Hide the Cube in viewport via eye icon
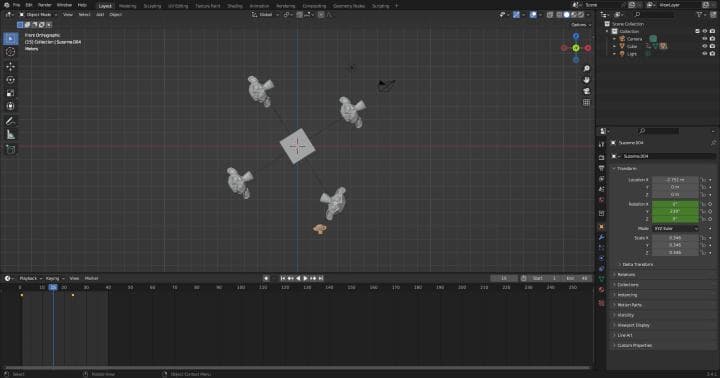Viewport: 720px width, 378px height. [x=705, y=46]
